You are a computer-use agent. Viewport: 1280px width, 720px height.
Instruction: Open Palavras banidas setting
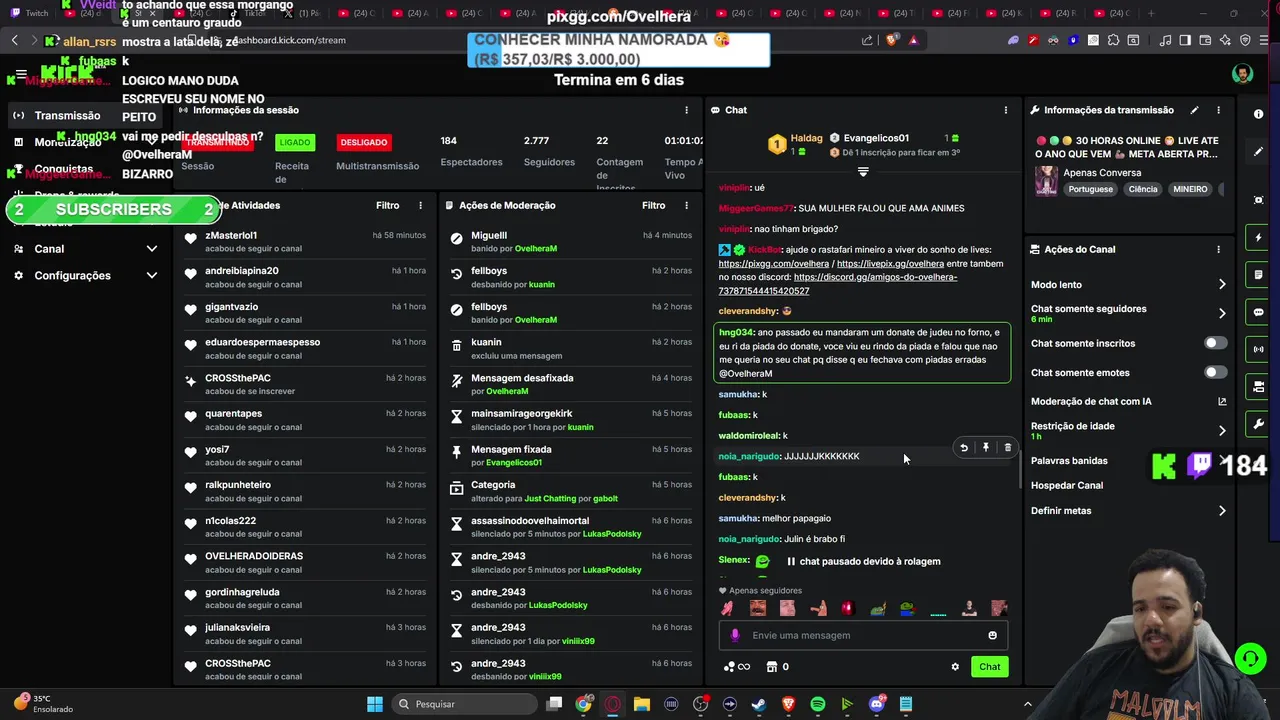click(1069, 461)
